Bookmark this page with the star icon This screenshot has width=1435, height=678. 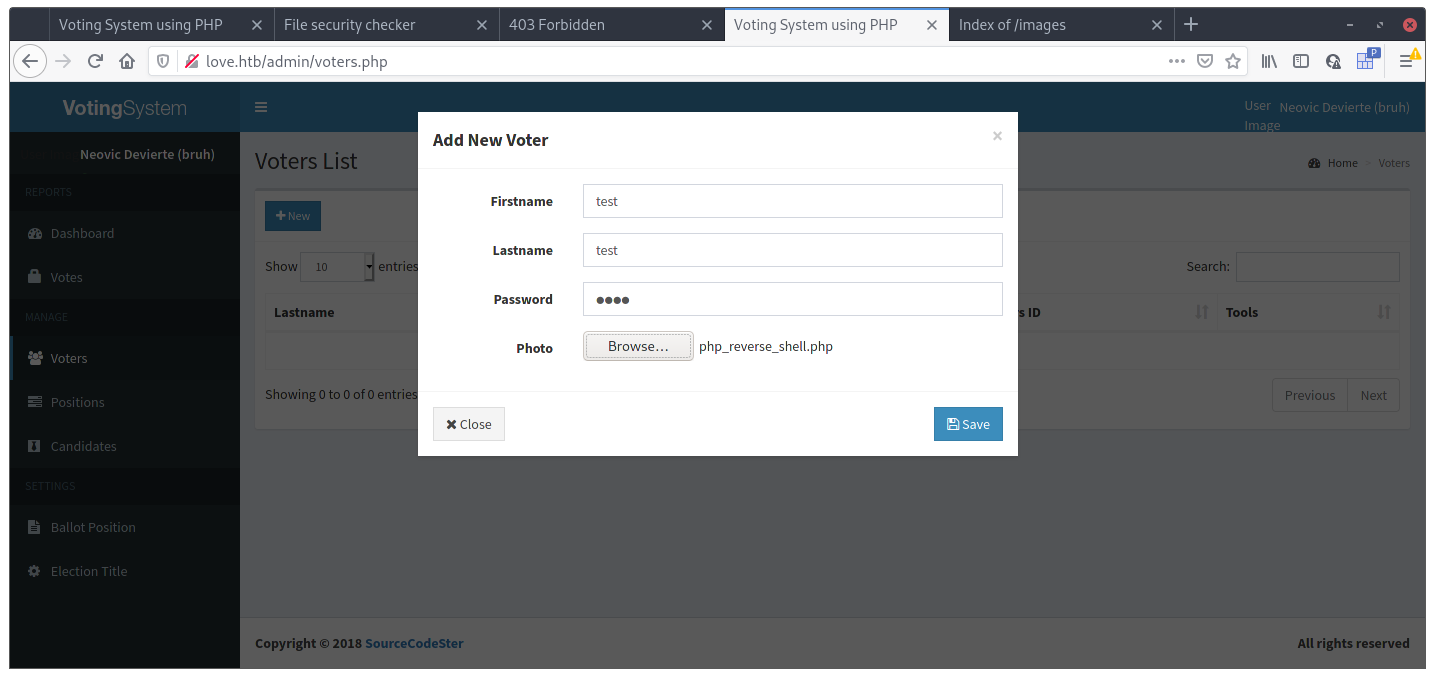click(x=1233, y=61)
